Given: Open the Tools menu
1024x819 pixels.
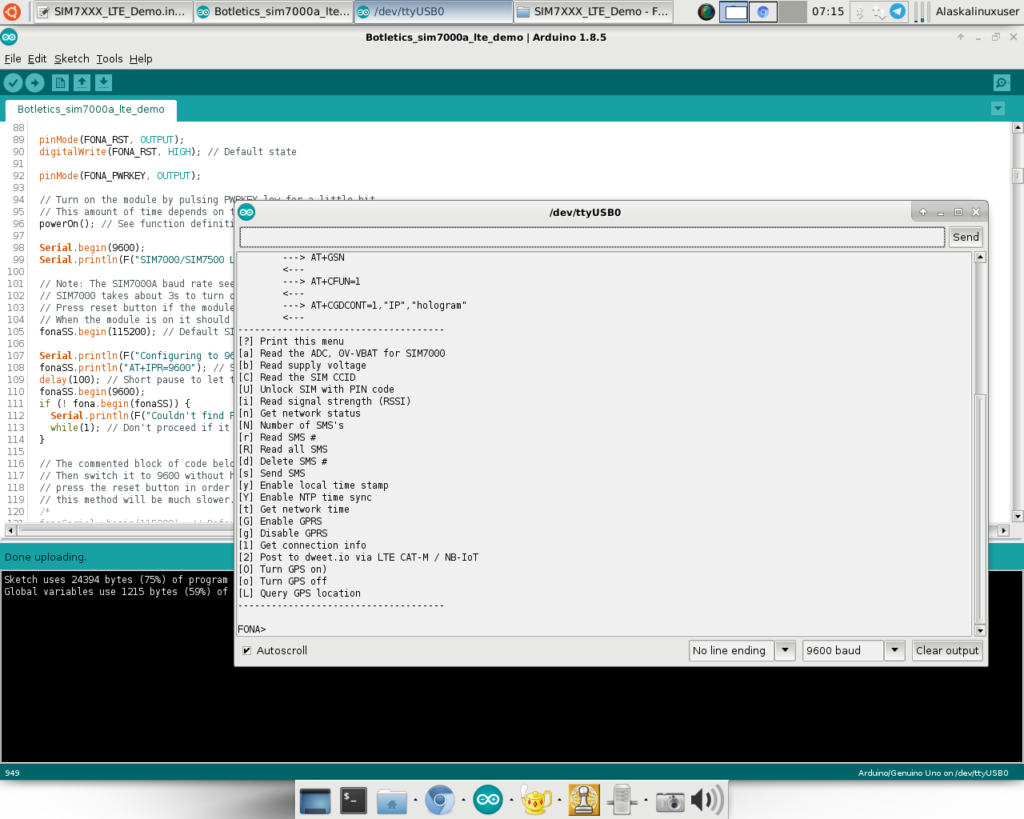Looking at the screenshot, I should (x=109, y=59).
